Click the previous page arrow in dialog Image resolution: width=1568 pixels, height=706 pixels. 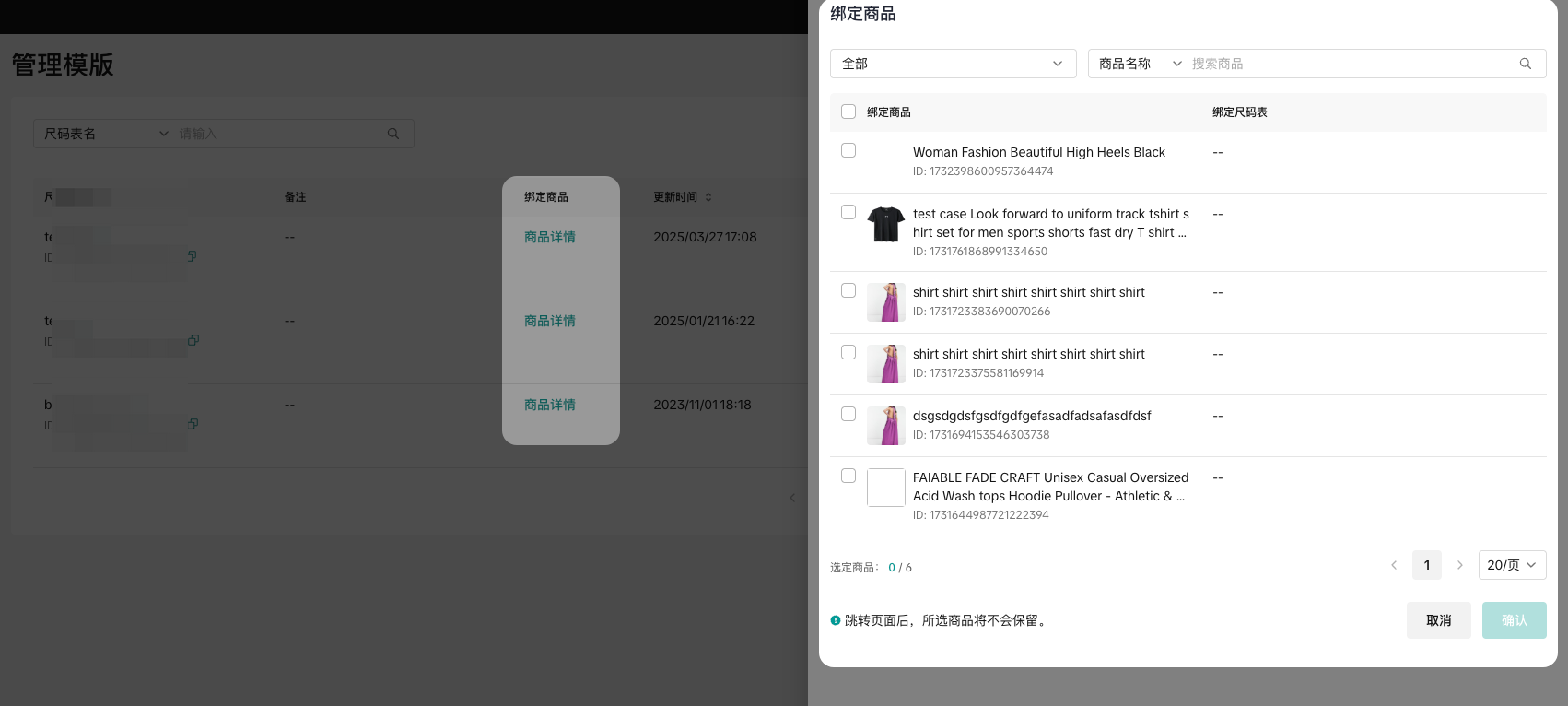tap(1394, 565)
